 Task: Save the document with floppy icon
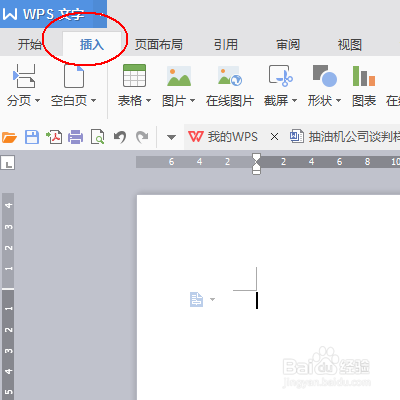(32, 137)
